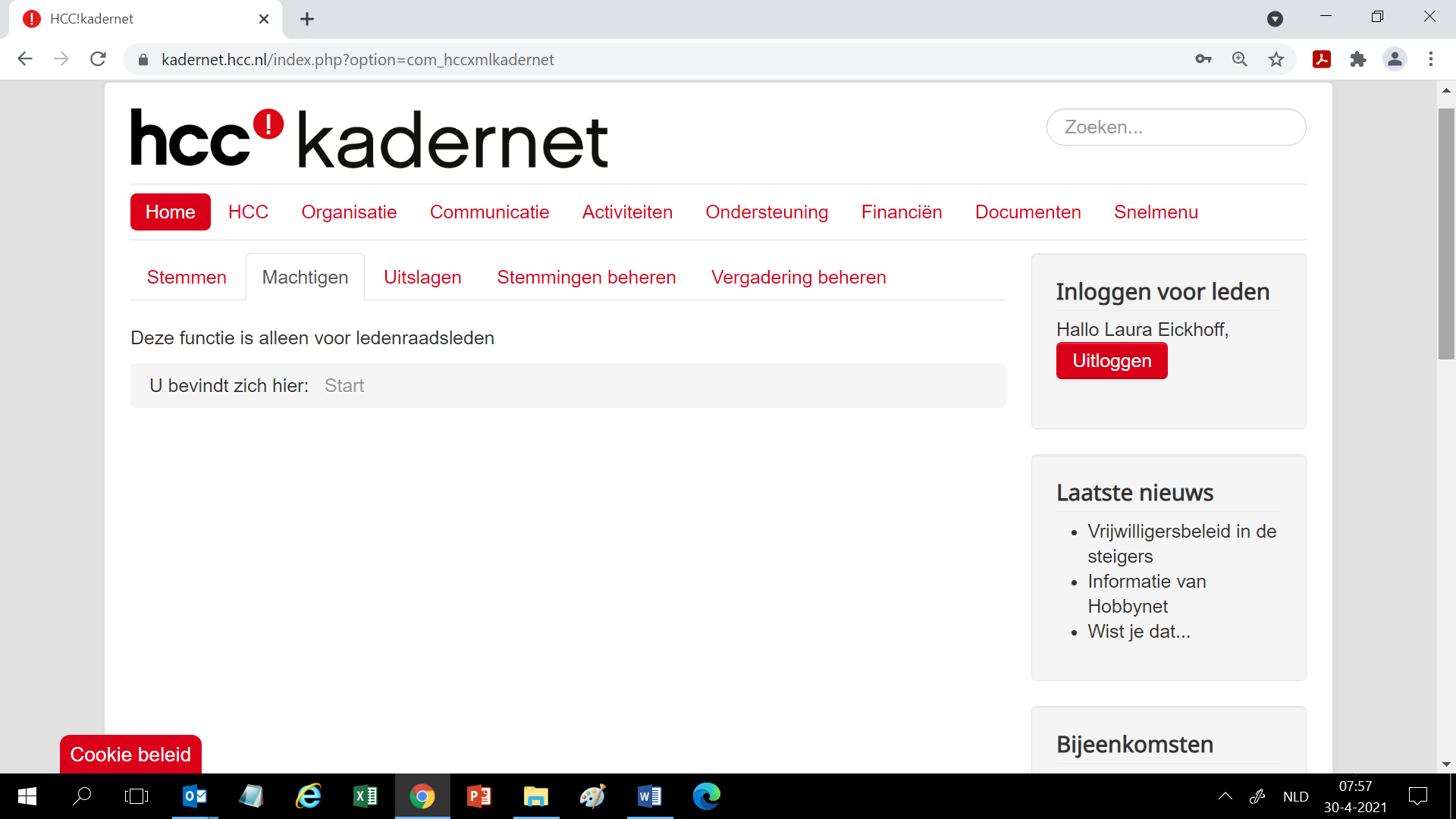
Task: Reload the page with the refresh icon
Action: pyautogui.click(x=98, y=59)
